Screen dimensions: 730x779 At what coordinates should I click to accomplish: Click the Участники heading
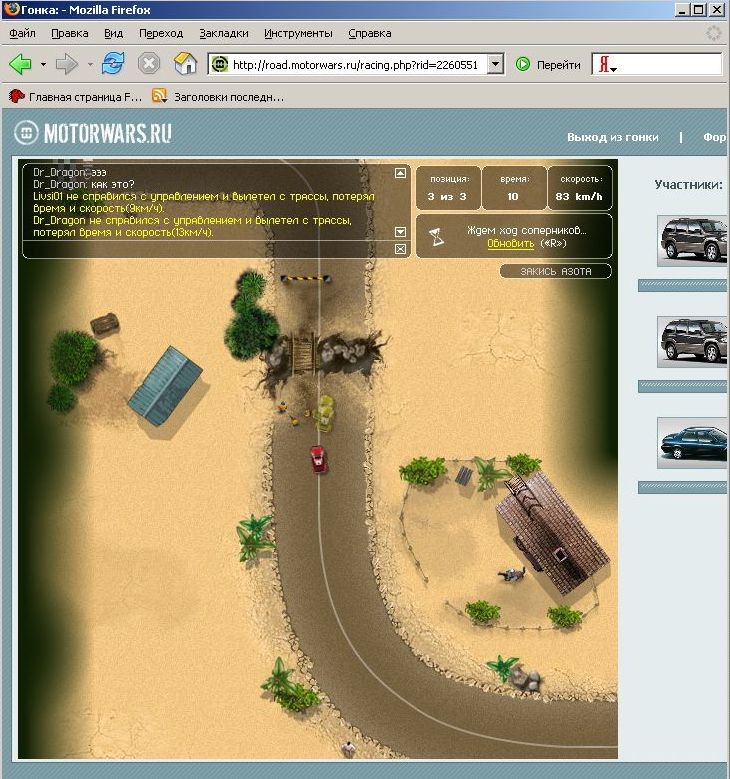[688, 185]
